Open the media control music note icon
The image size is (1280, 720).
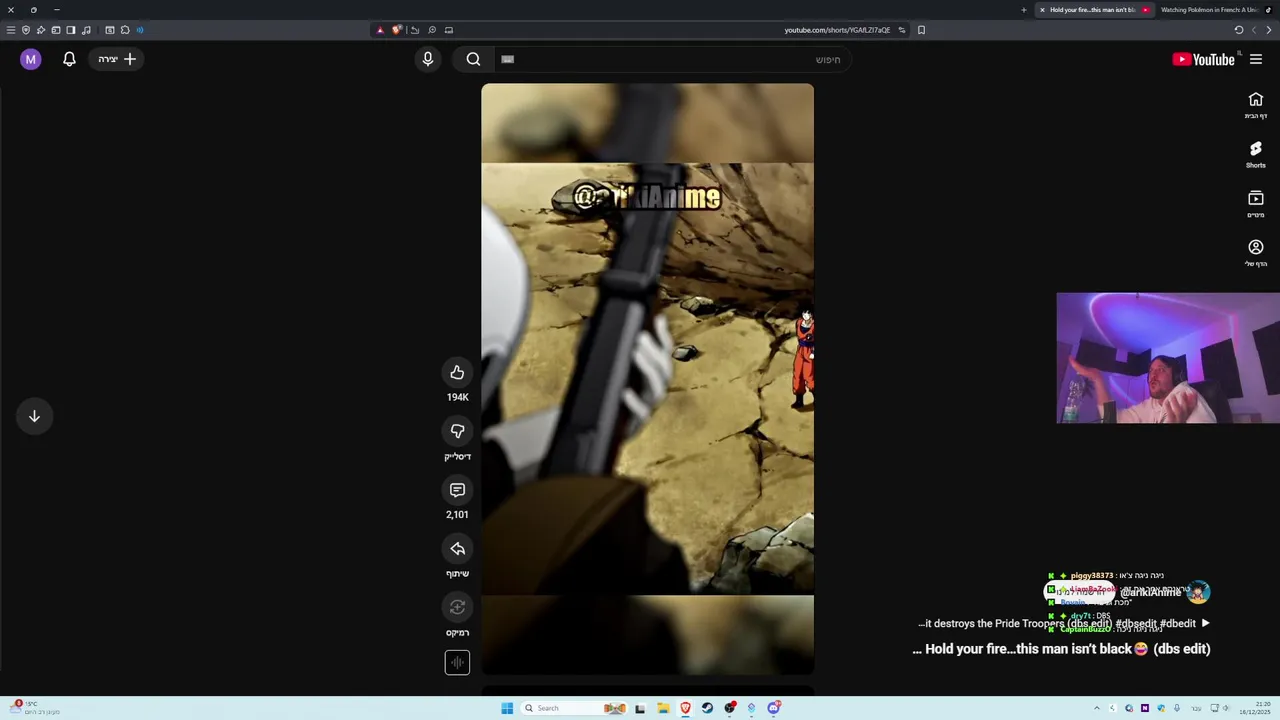pyautogui.click(x=86, y=30)
